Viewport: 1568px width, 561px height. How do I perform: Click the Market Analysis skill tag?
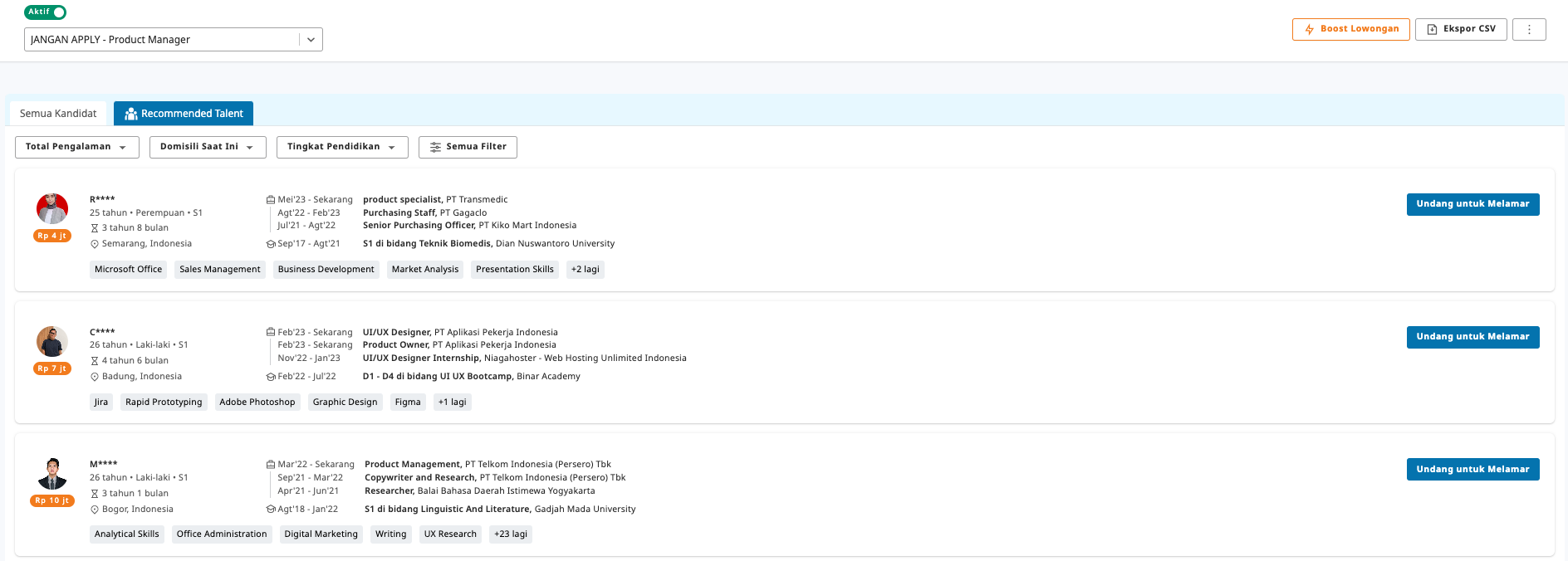(x=425, y=270)
